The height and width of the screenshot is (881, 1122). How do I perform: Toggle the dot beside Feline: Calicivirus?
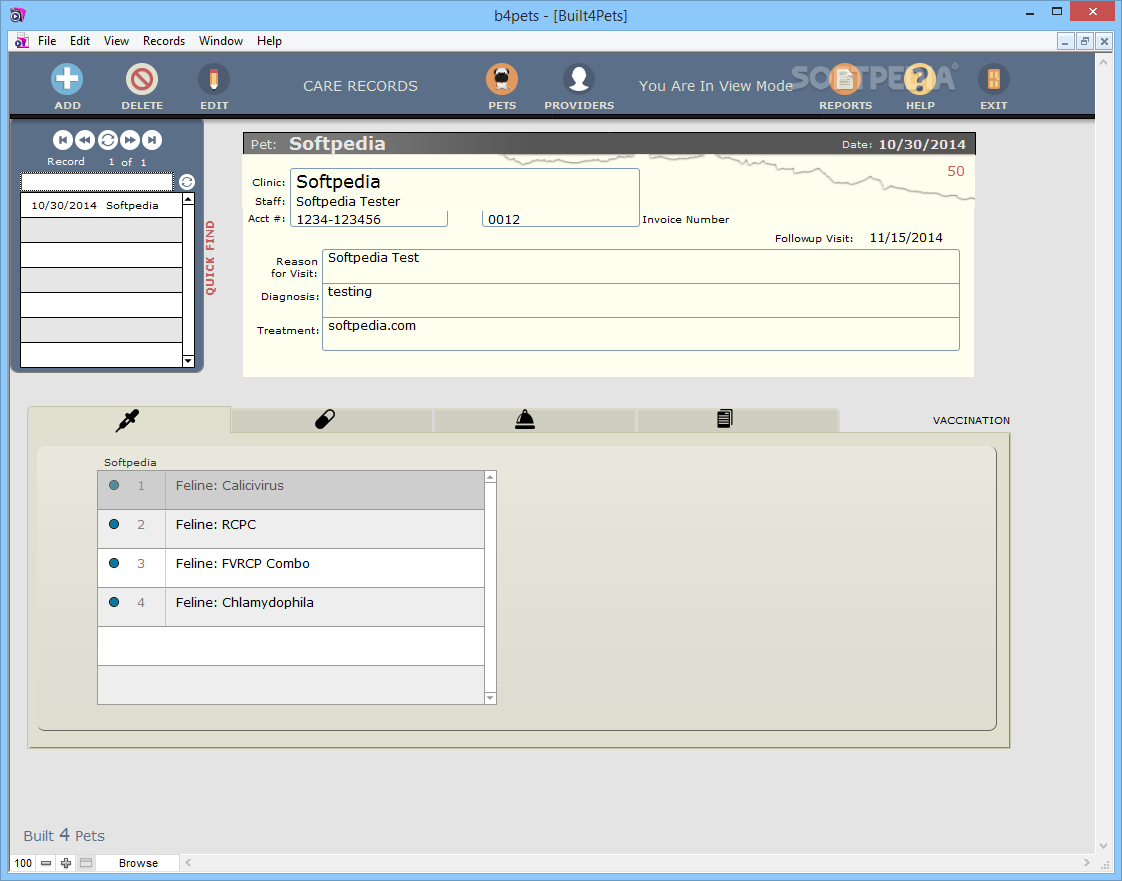114,485
